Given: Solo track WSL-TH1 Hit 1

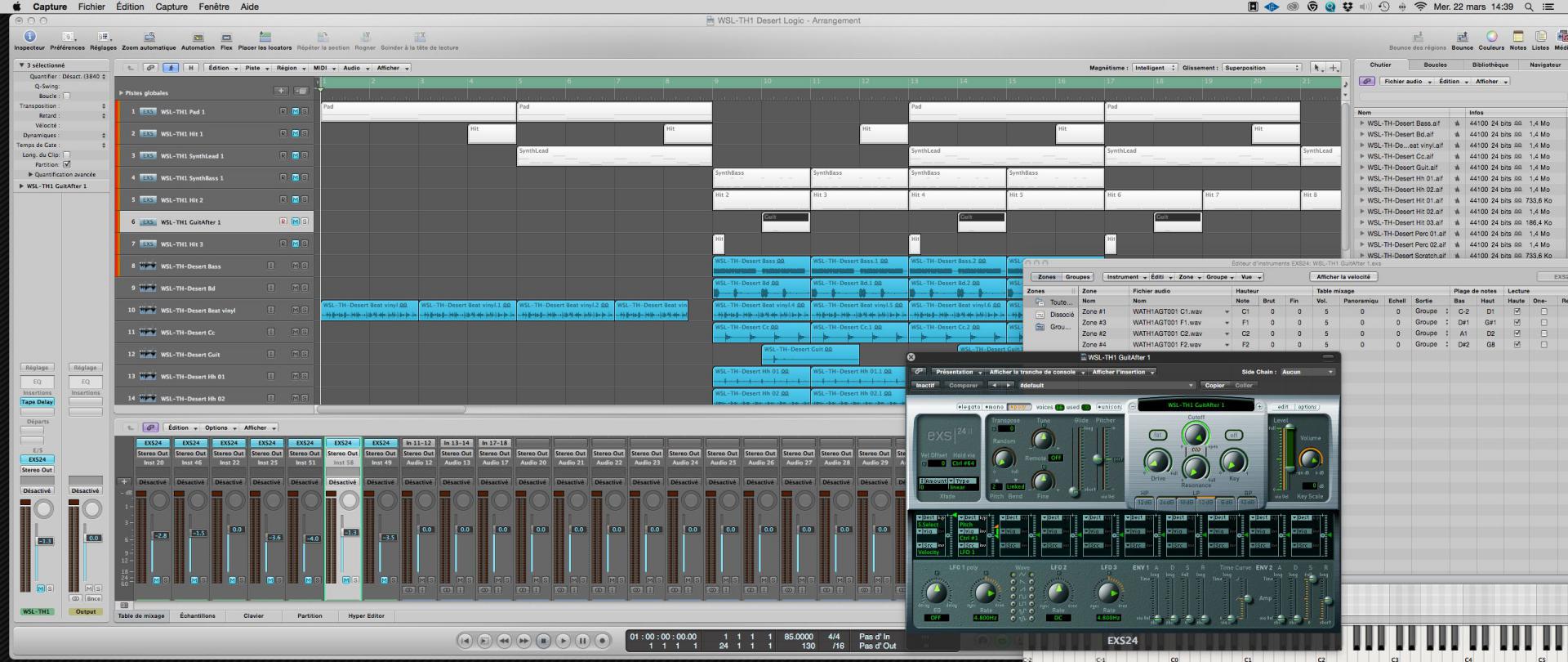Looking at the screenshot, I should point(305,133).
